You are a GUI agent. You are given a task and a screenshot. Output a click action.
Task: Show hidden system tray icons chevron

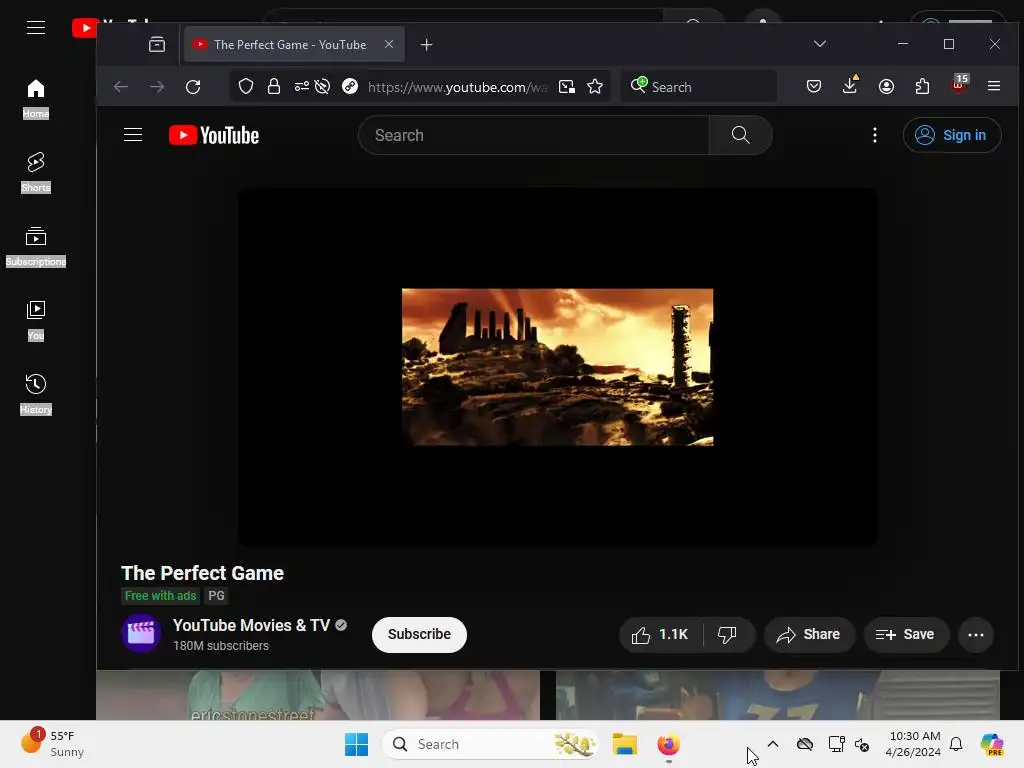(x=773, y=744)
